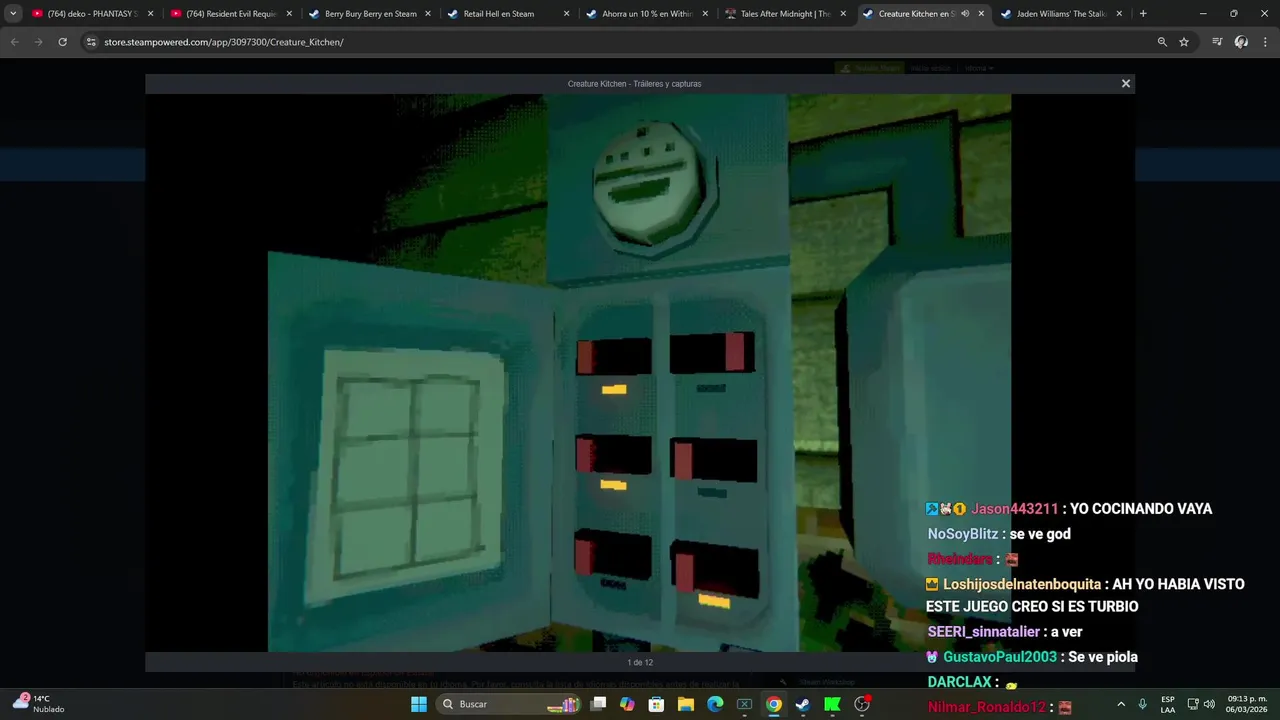Open the OBS icon with red notification badge
Screen dimensions: 1280x720
(862, 704)
